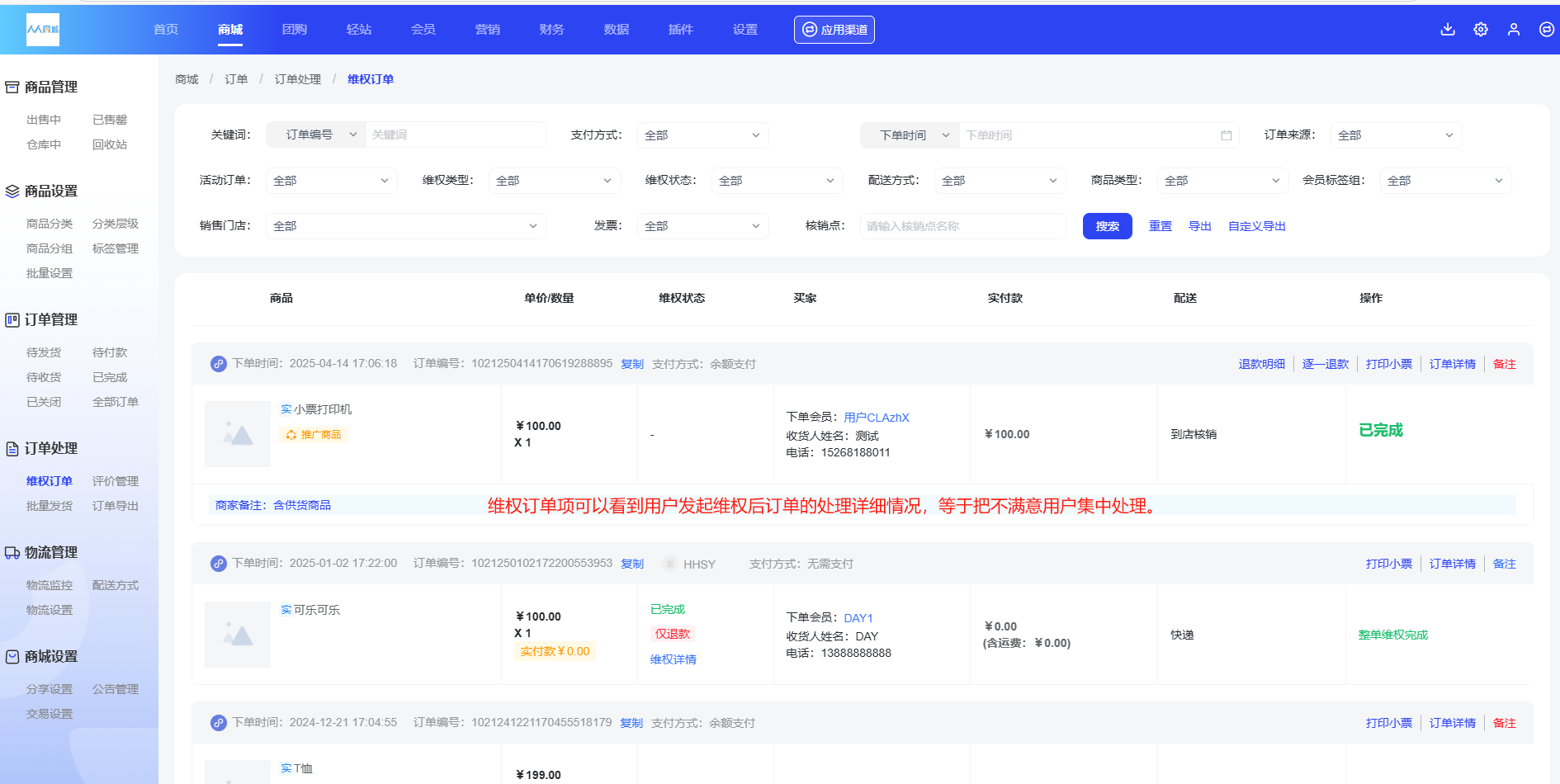Copy order number ending 0553953
The image size is (1560, 784).
632,564
